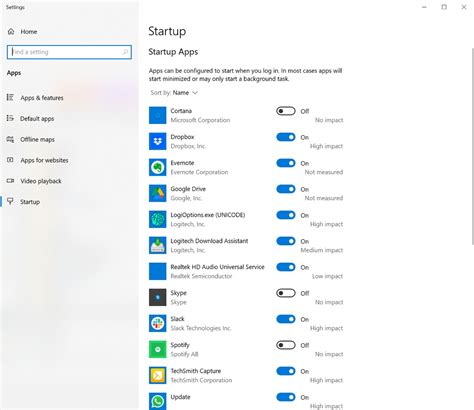The height and width of the screenshot is (410, 474).
Task: Click the TechSmith Corporation publisher text
Action: pos(201,380)
